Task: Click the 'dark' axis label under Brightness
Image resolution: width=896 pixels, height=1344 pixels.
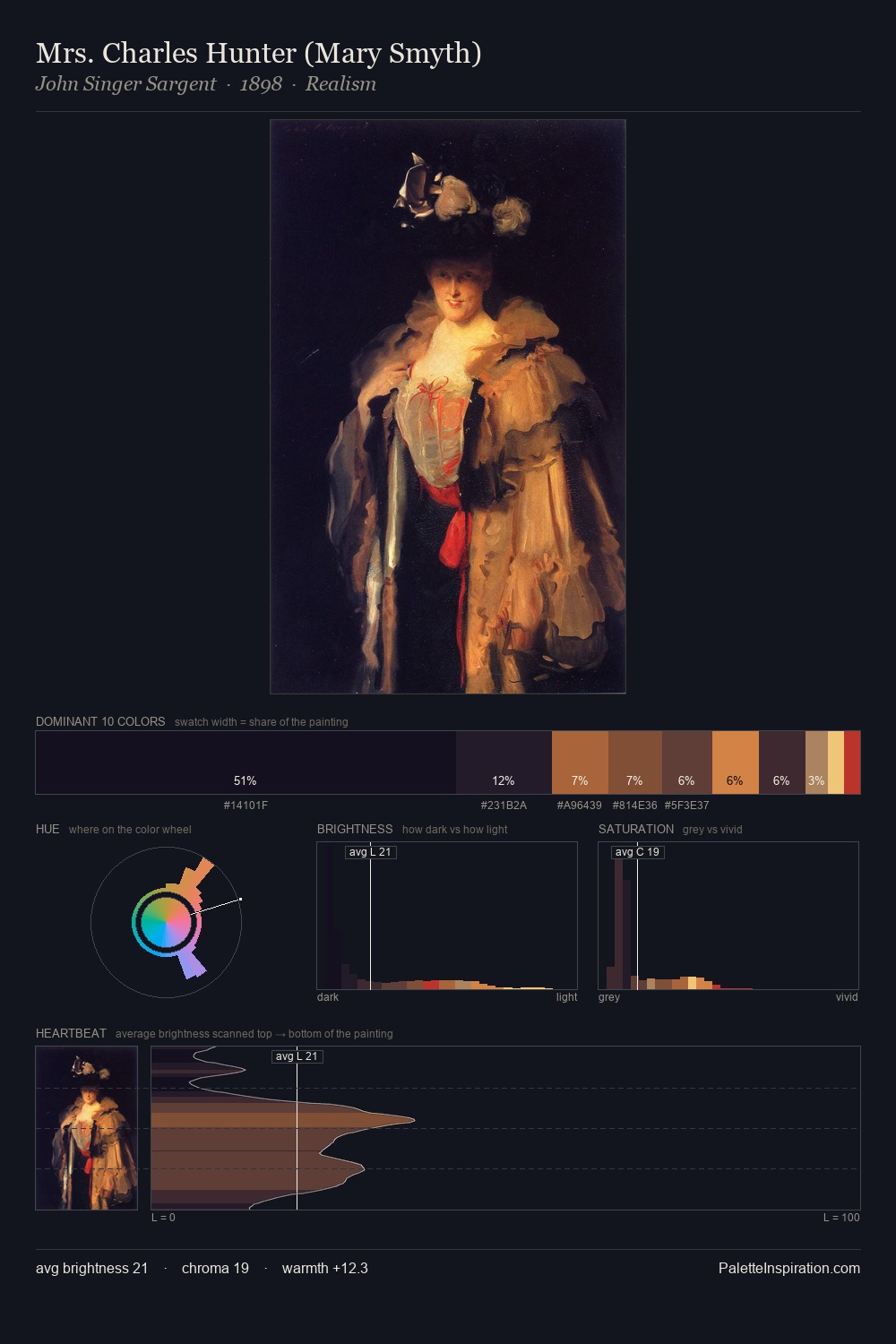Action: point(328,997)
